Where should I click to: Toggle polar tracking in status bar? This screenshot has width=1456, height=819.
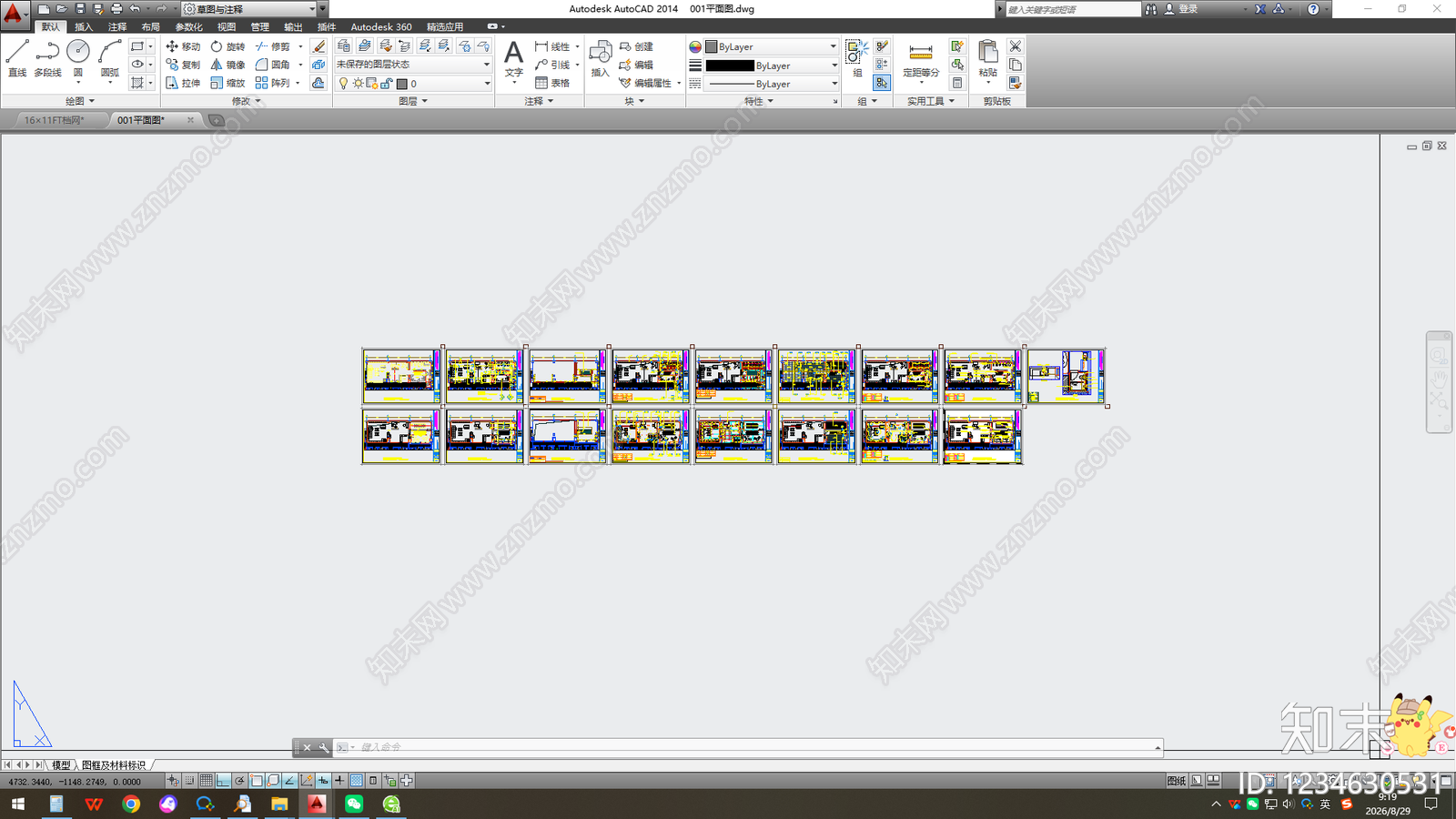tap(240, 781)
